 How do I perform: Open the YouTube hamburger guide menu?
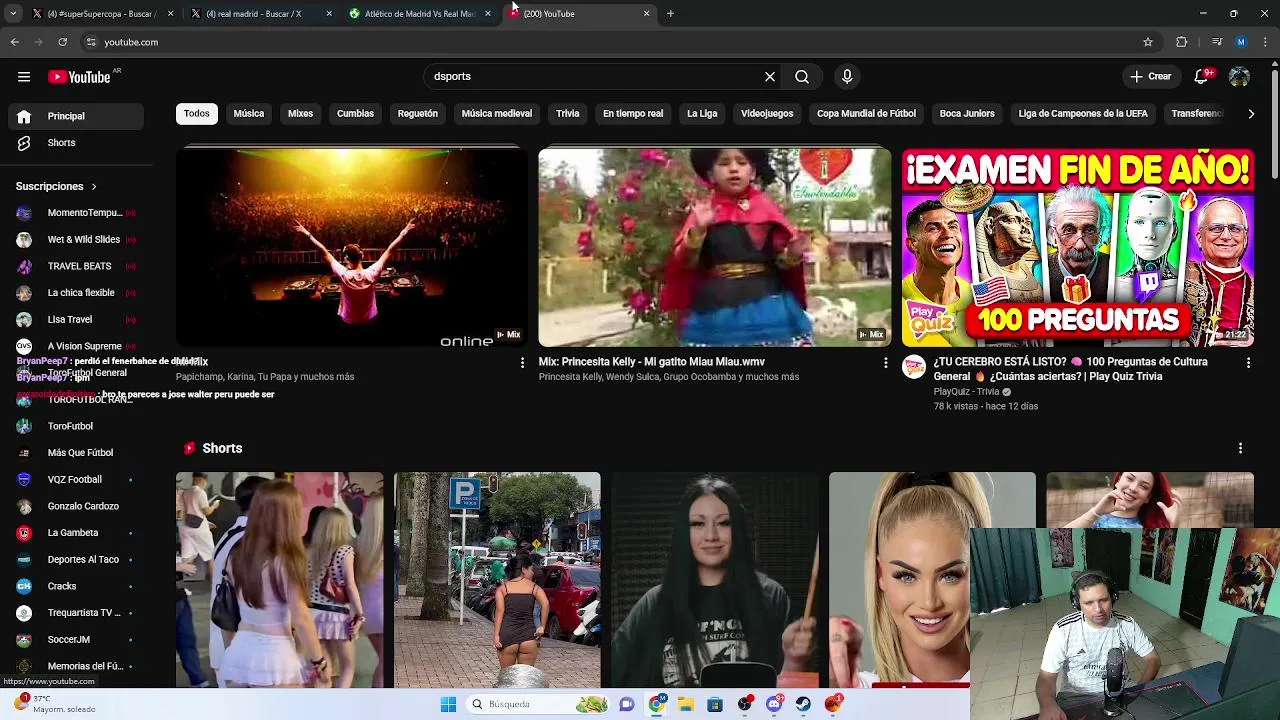point(24,77)
